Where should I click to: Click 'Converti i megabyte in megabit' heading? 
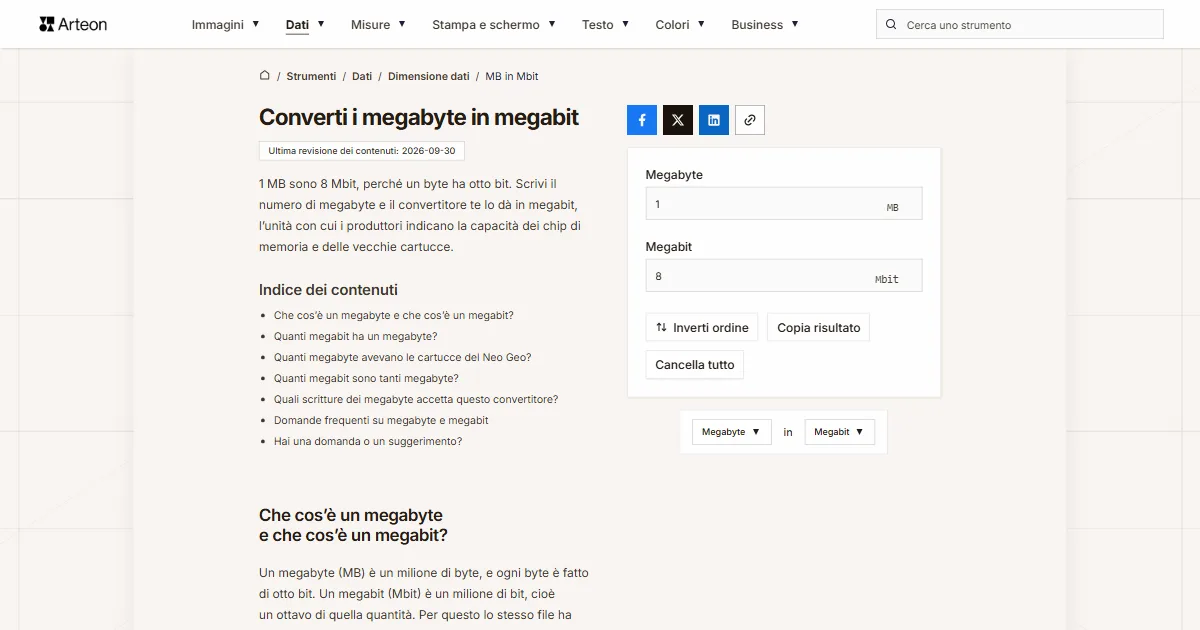(419, 117)
